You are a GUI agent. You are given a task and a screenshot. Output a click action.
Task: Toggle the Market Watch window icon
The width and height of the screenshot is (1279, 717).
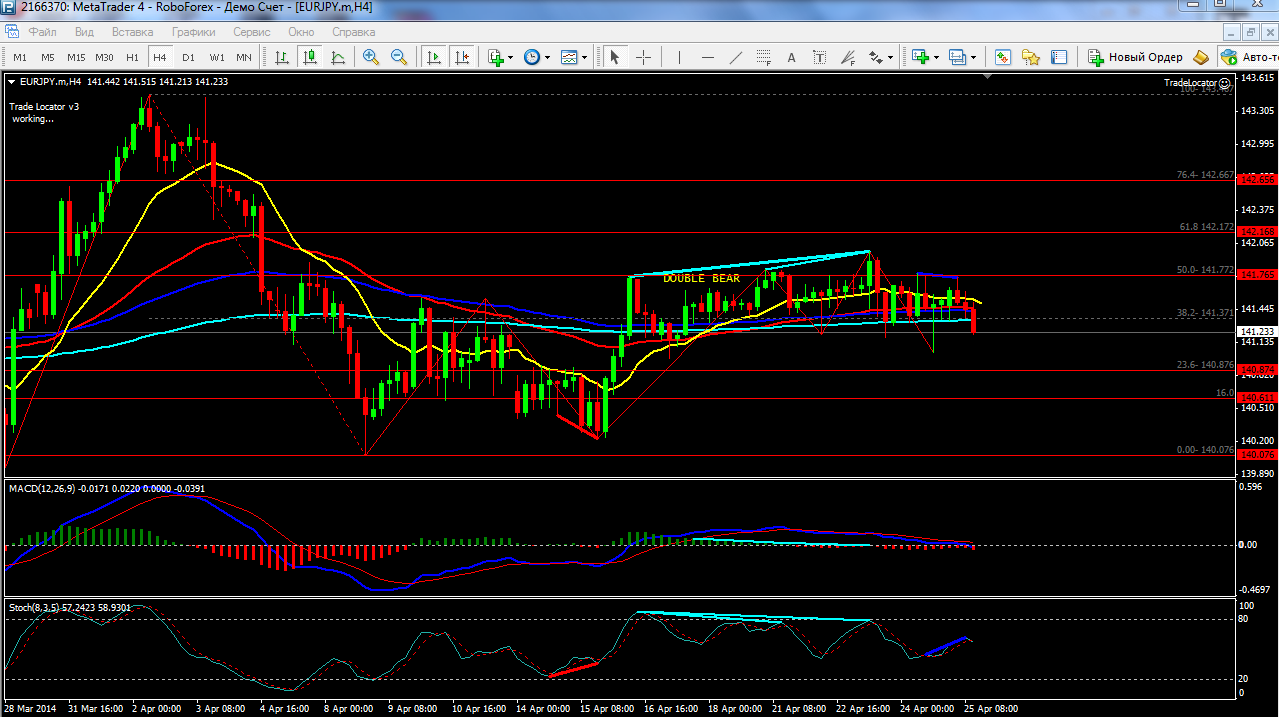(1003, 57)
